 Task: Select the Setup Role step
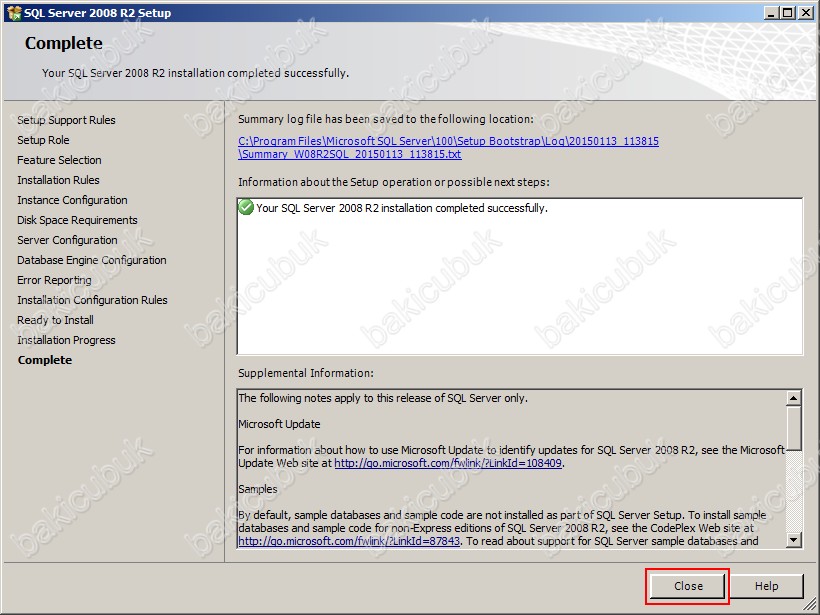pyautogui.click(x=43, y=140)
